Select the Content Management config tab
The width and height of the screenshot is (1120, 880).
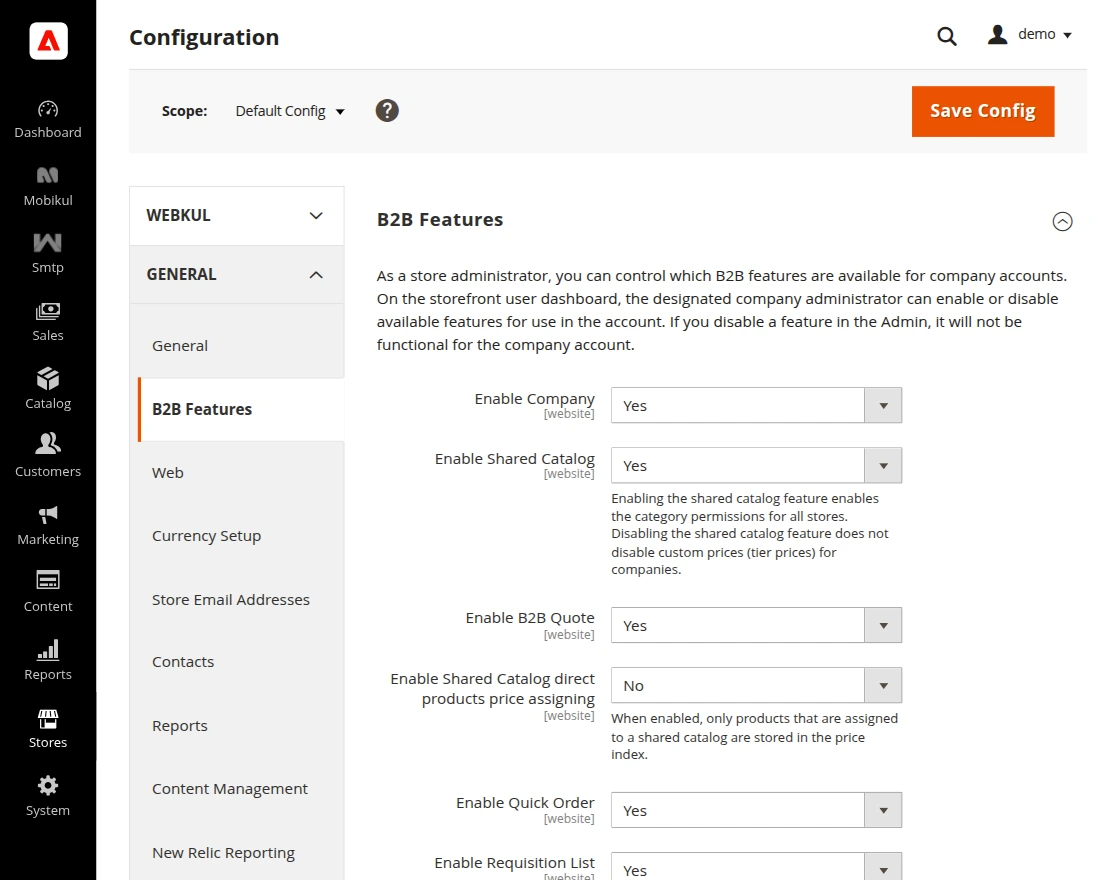(x=230, y=789)
